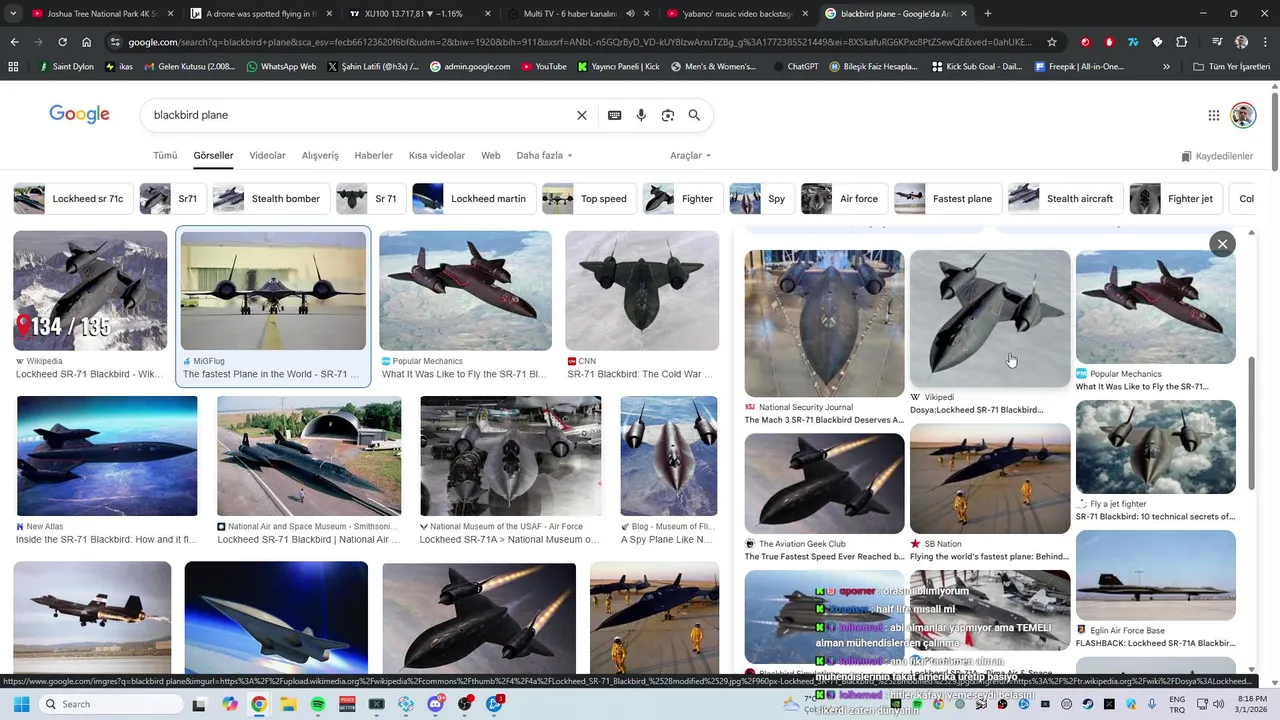Image resolution: width=1280 pixels, height=720 pixels.
Task: Open the Aviation Geek Club image in side panel
Action: (824, 483)
